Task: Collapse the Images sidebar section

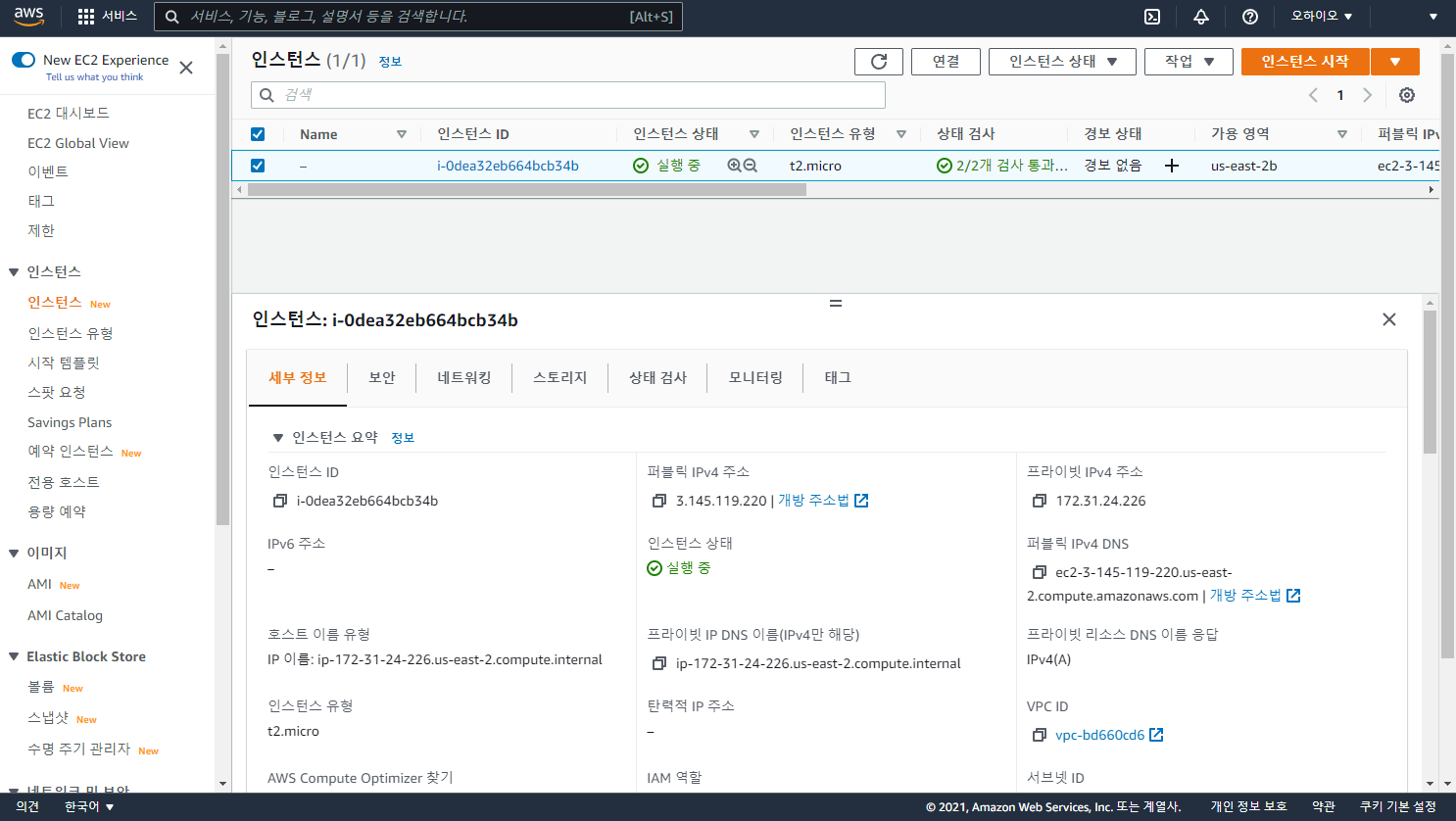Action: 14,554
